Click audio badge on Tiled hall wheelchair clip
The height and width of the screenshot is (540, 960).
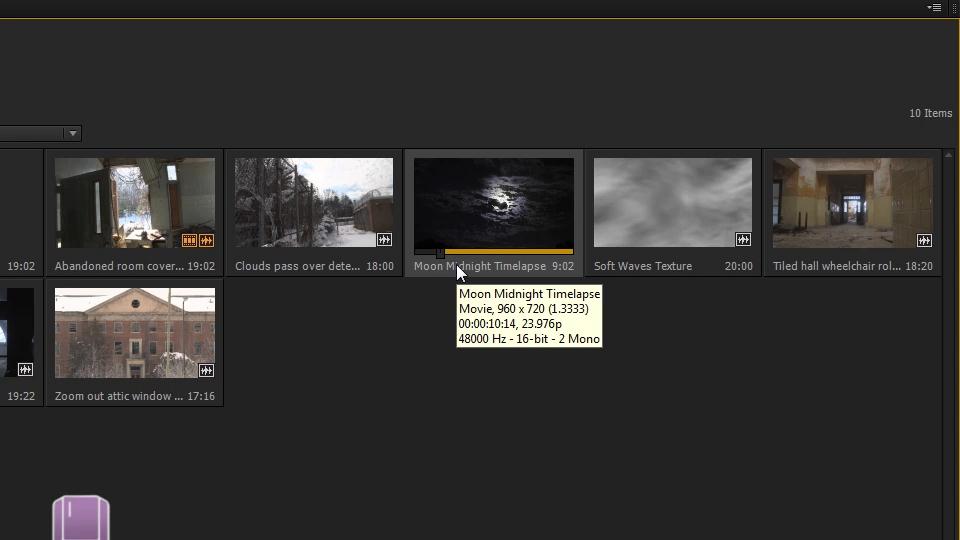[x=924, y=241]
